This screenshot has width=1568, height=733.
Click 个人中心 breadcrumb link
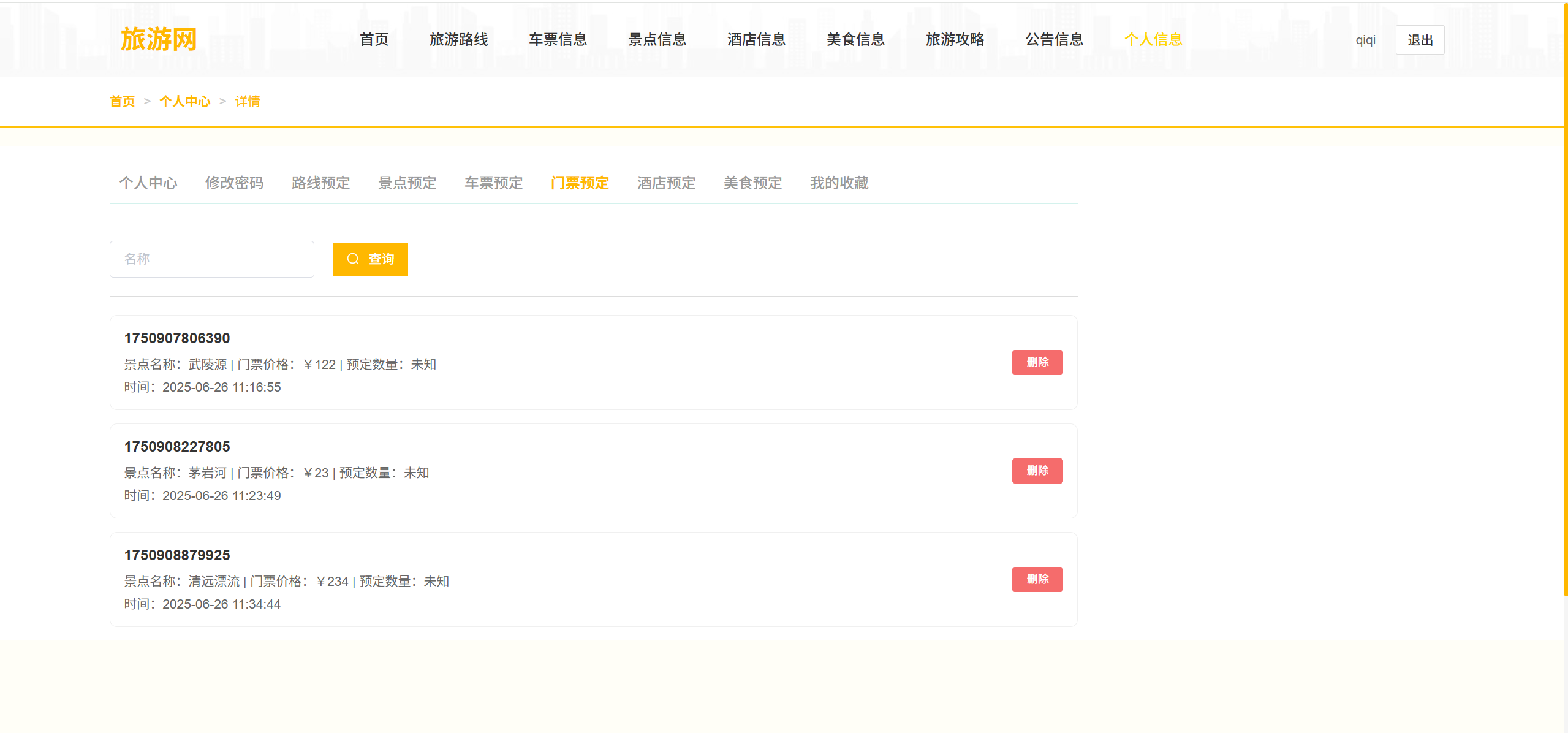[184, 101]
